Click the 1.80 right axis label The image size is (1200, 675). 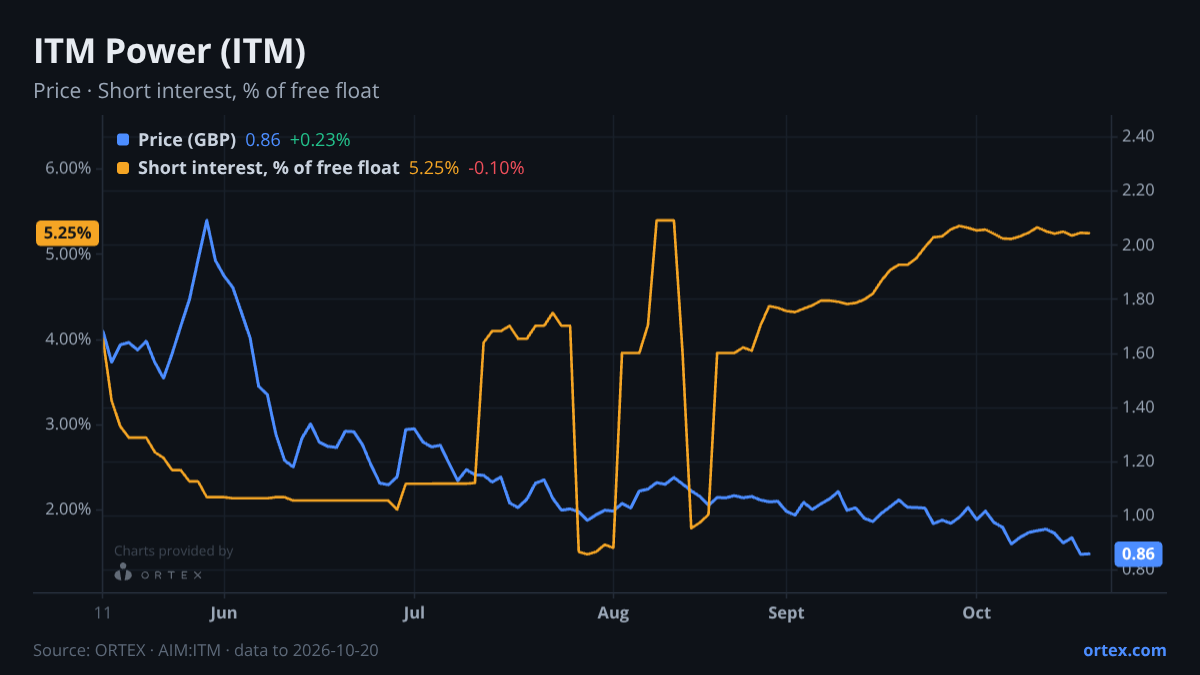point(1139,299)
